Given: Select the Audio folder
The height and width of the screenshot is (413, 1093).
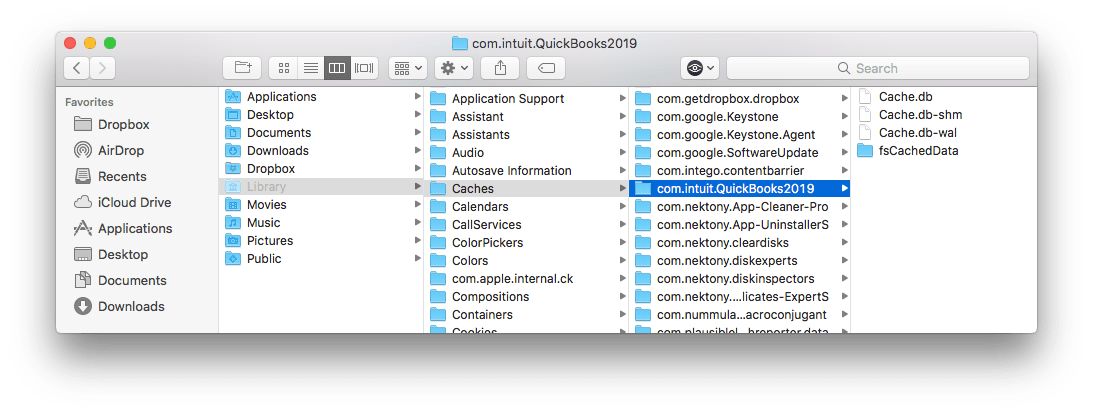Looking at the screenshot, I should pos(526,153).
